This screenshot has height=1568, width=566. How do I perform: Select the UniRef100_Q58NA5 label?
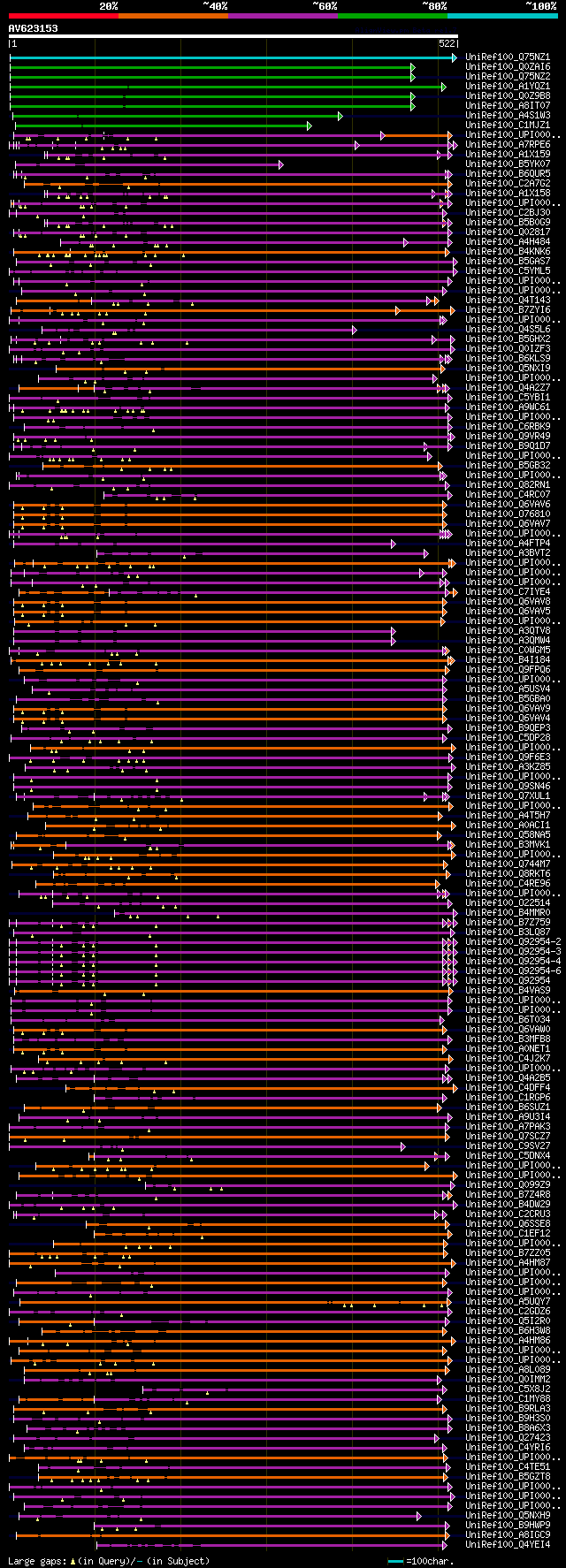tap(508, 835)
